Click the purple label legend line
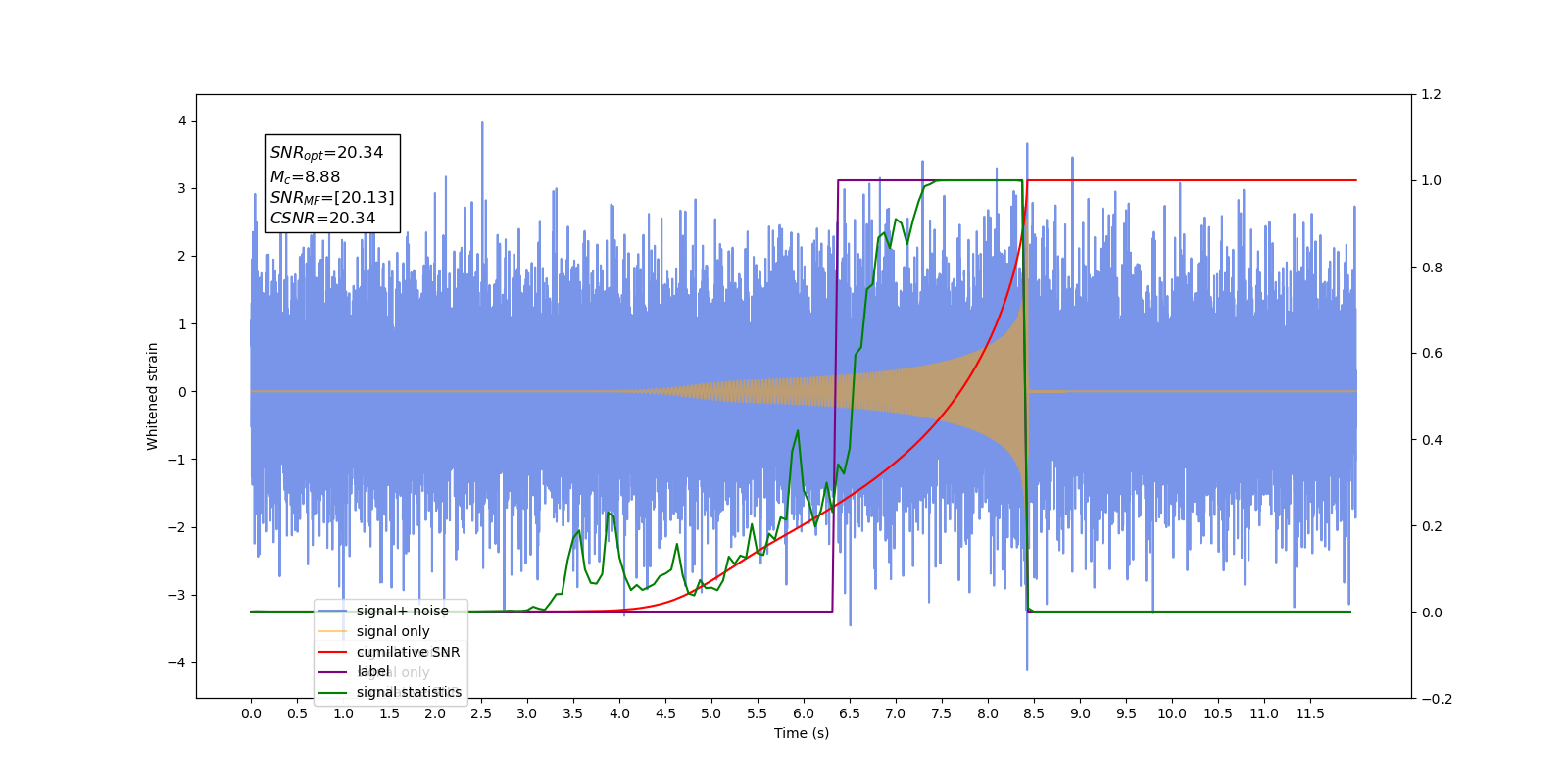 tap(333, 671)
